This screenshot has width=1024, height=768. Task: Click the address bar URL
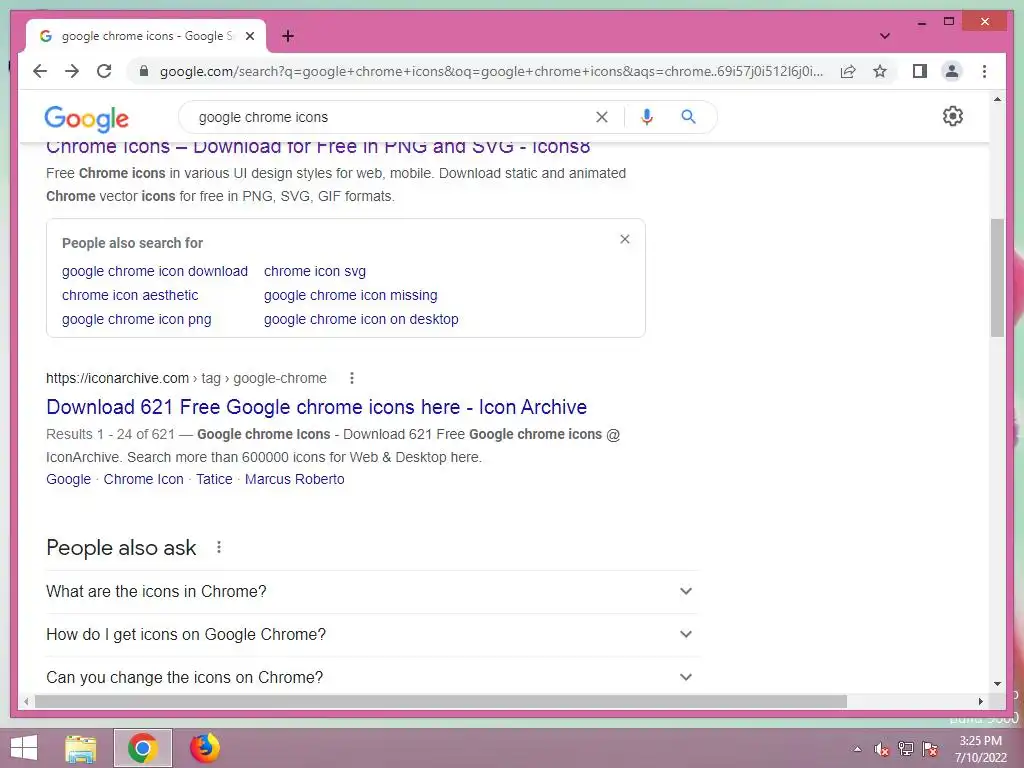[x=491, y=71]
